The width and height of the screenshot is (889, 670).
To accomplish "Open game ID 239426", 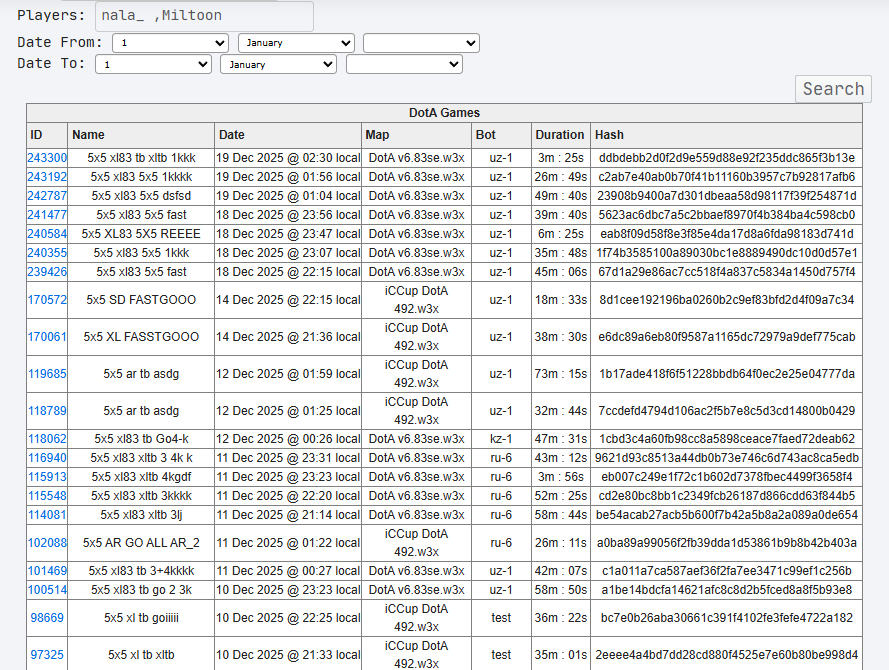I will (x=47, y=272).
